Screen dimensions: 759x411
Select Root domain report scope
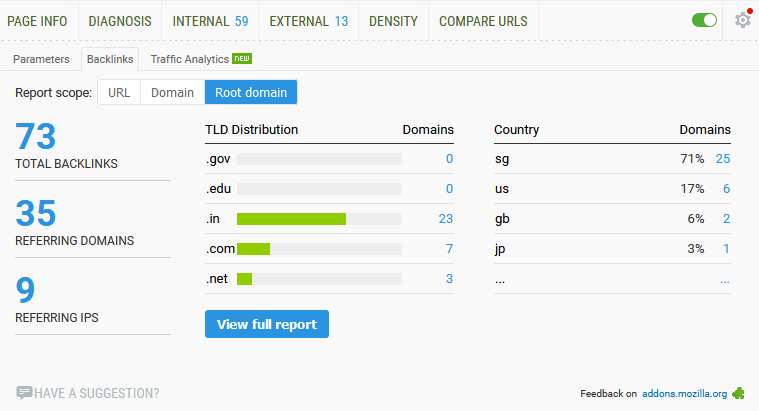(x=251, y=92)
